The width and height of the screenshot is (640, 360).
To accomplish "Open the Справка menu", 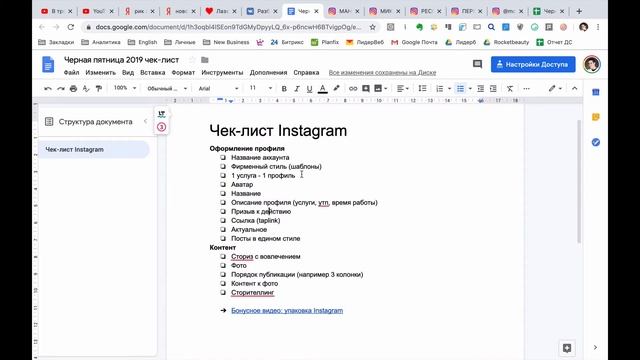I will point(306,73).
